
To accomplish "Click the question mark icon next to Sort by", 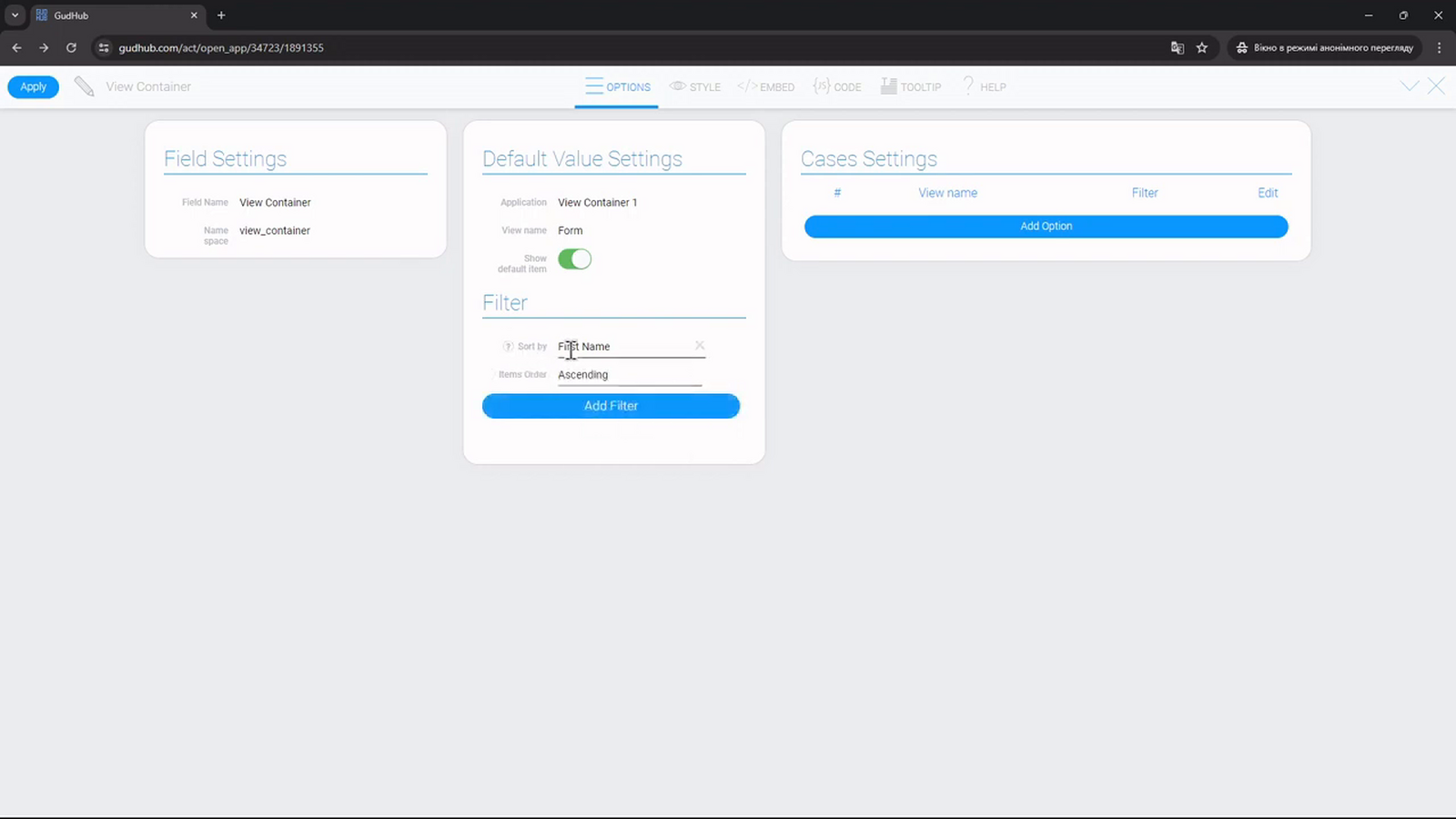I will (x=509, y=347).
